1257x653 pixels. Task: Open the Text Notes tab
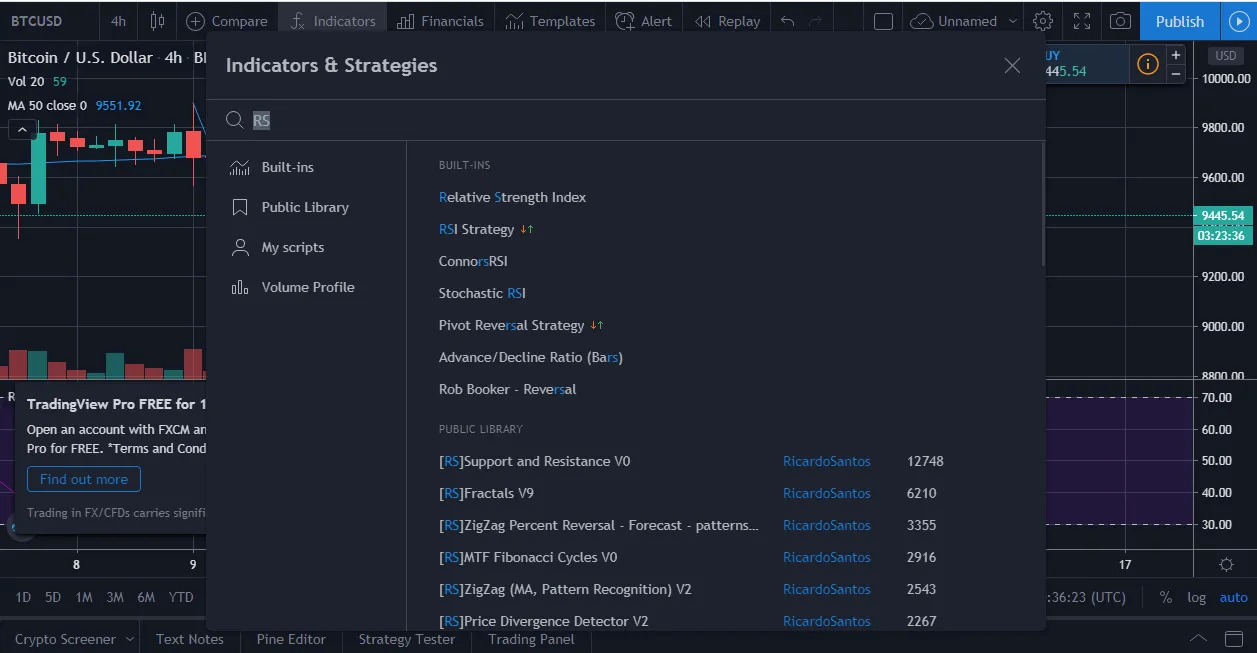click(189, 639)
